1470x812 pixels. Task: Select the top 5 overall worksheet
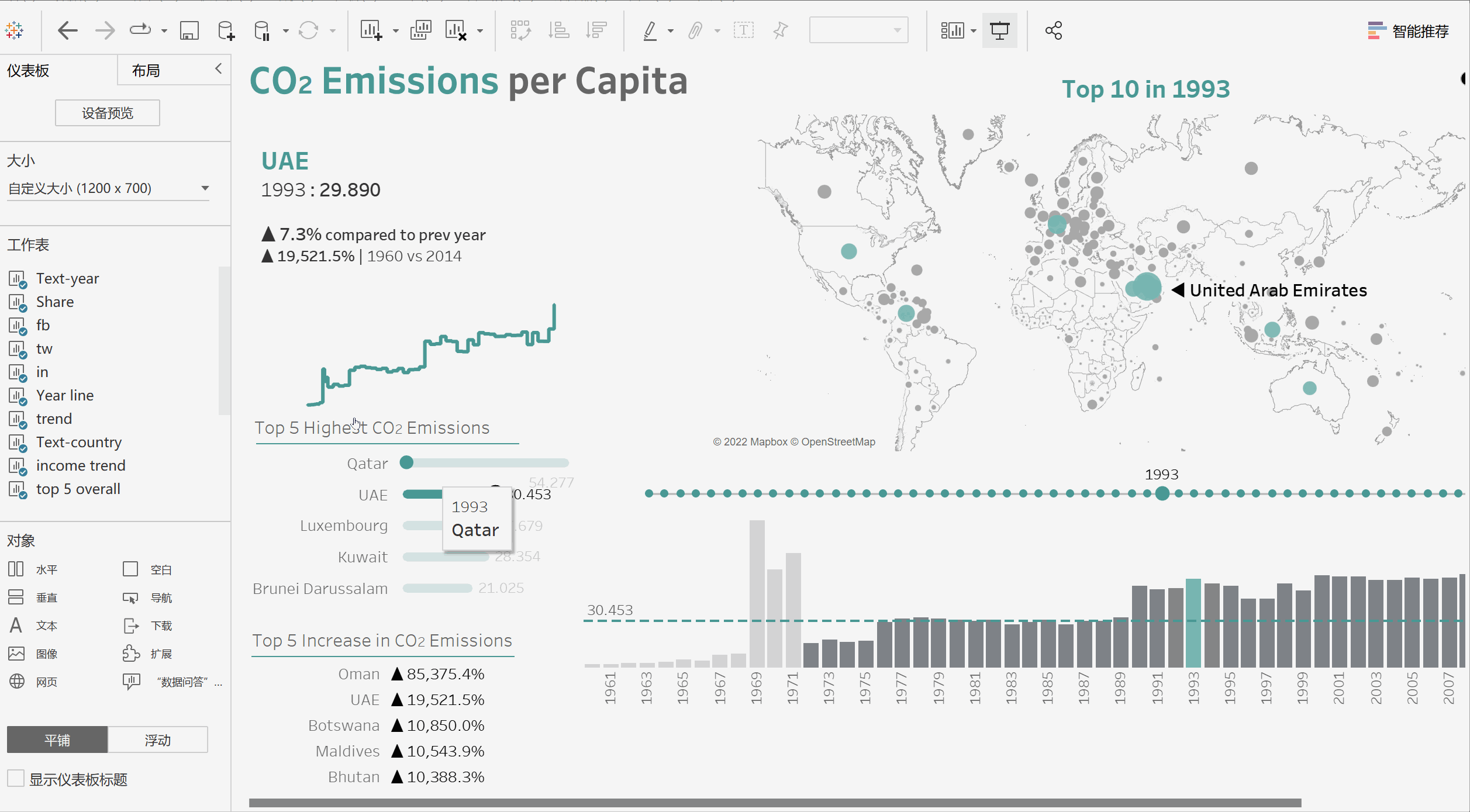pyautogui.click(x=78, y=489)
